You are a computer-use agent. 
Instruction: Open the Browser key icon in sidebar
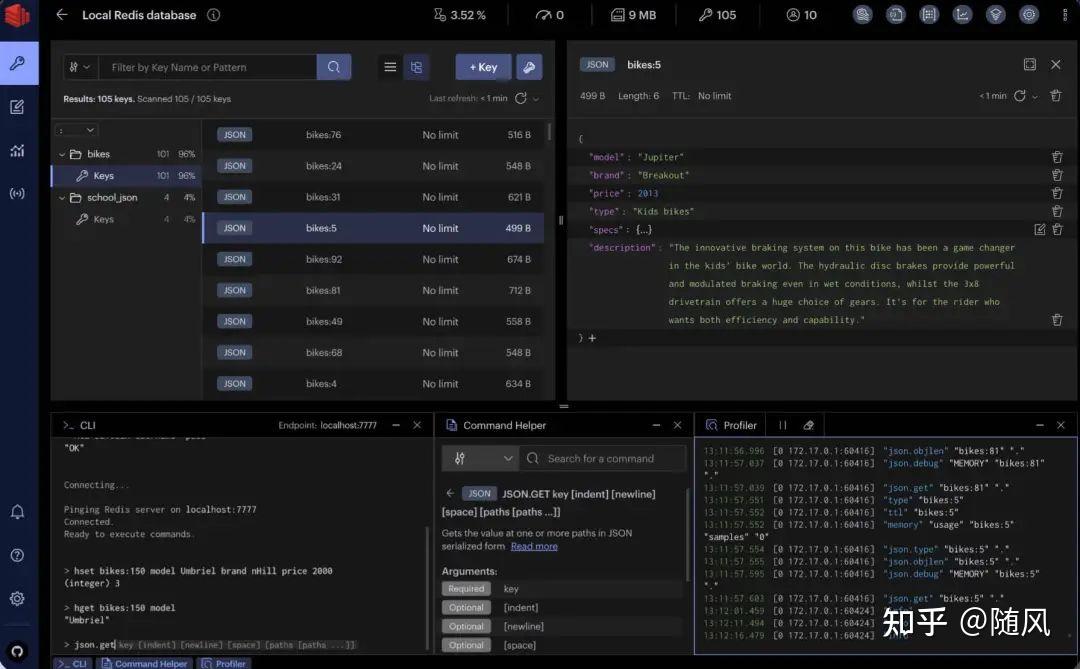[17, 63]
